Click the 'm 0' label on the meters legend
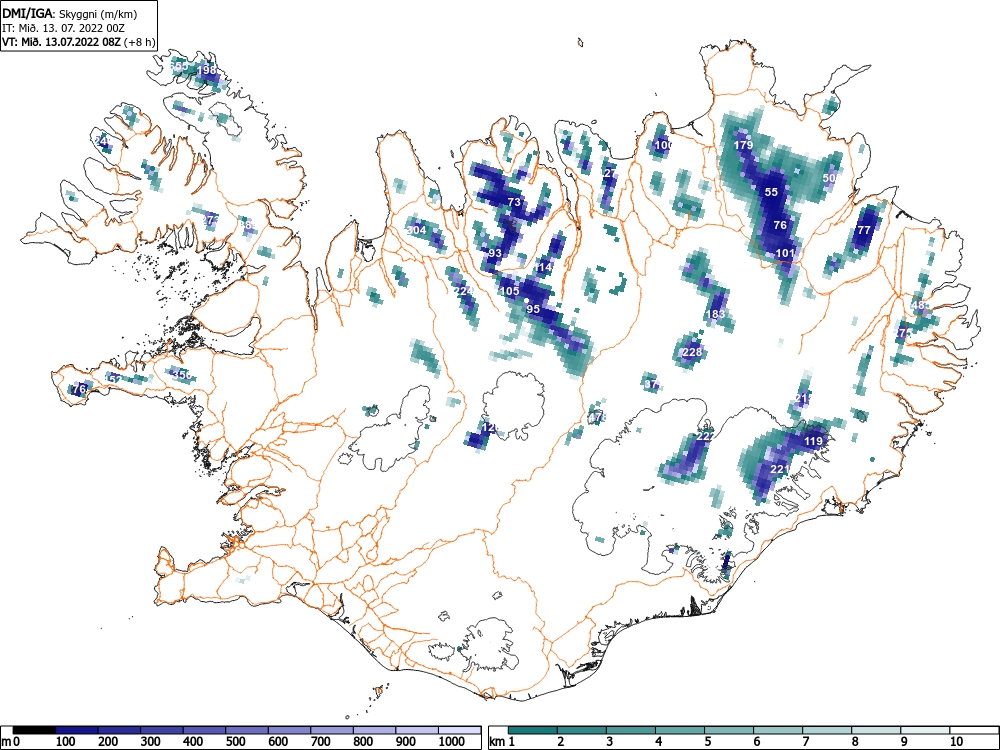Viewport: 1000px width, 750px height. click(x=11, y=742)
